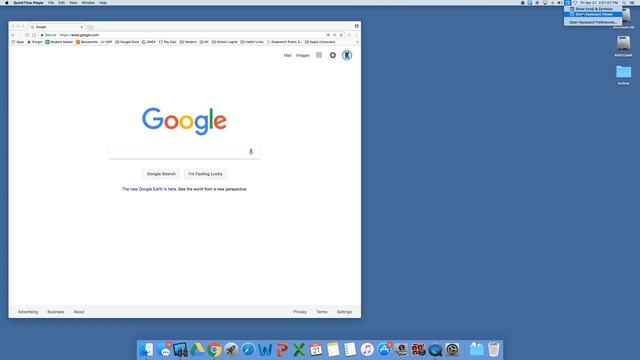This screenshot has height=360, width=640.
Task: Open the View menu
Action: (73, 3)
